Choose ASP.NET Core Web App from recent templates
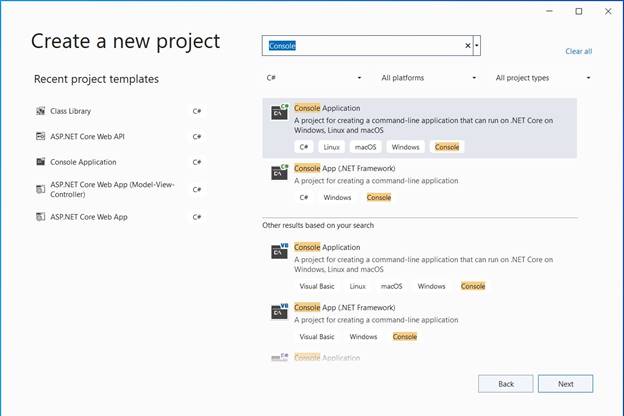Viewport: 624px width, 416px height. (x=119, y=217)
